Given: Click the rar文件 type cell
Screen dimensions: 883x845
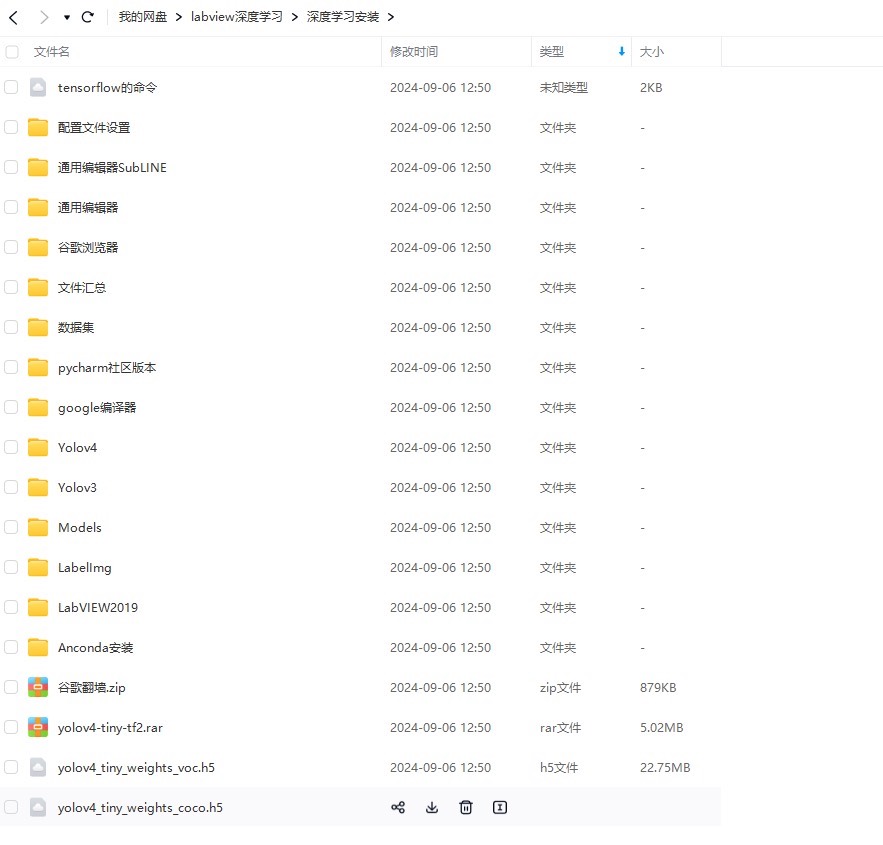Looking at the screenshot, I should coord(560,727).
